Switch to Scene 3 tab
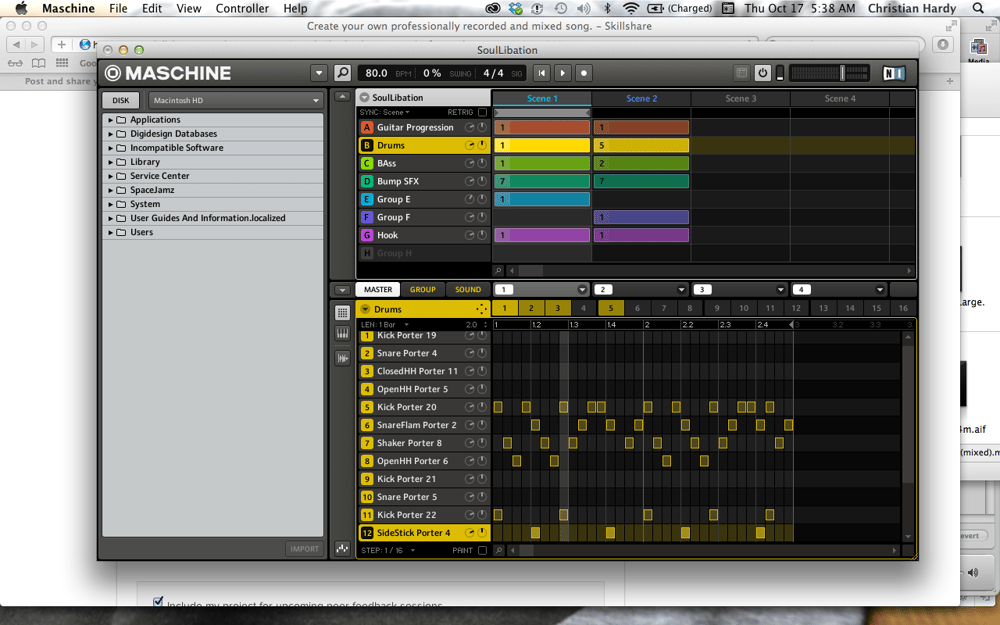Image resolution: width=1000 pixels, height=625 pixels. (x=740, y=98)
